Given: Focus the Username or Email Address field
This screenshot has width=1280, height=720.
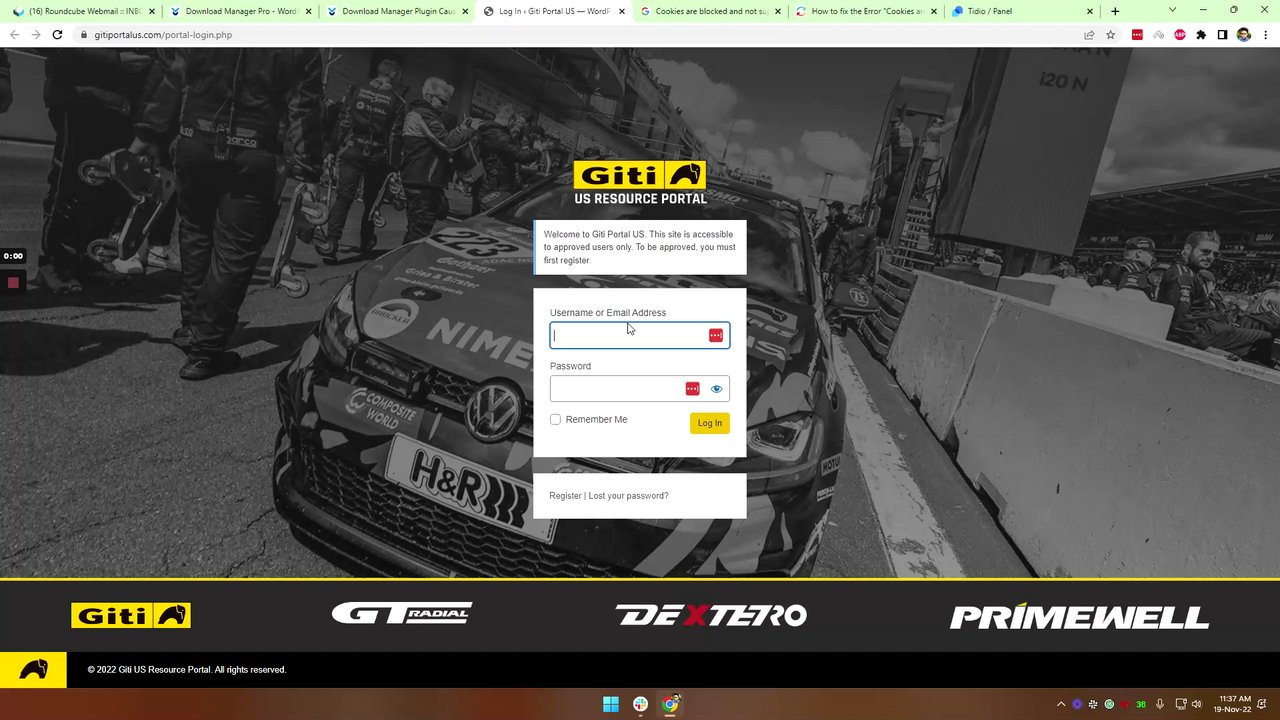Looking at the screenshot, I should [640, 335].
